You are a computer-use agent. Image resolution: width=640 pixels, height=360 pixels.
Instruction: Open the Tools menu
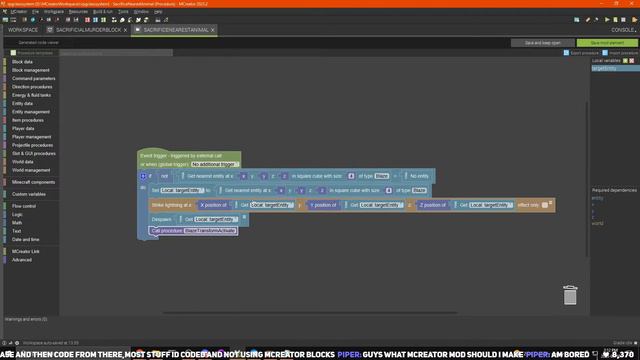123,11
